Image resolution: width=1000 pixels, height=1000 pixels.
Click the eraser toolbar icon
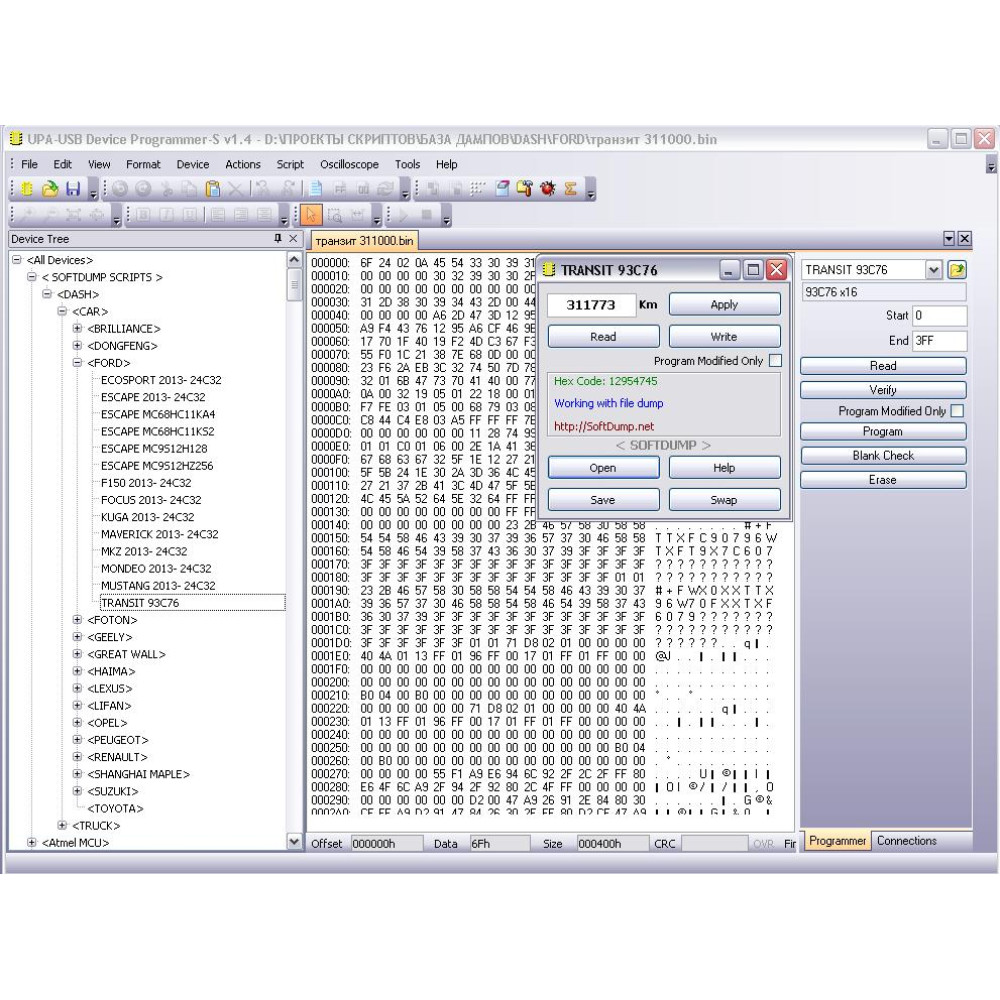click(503, 189)
